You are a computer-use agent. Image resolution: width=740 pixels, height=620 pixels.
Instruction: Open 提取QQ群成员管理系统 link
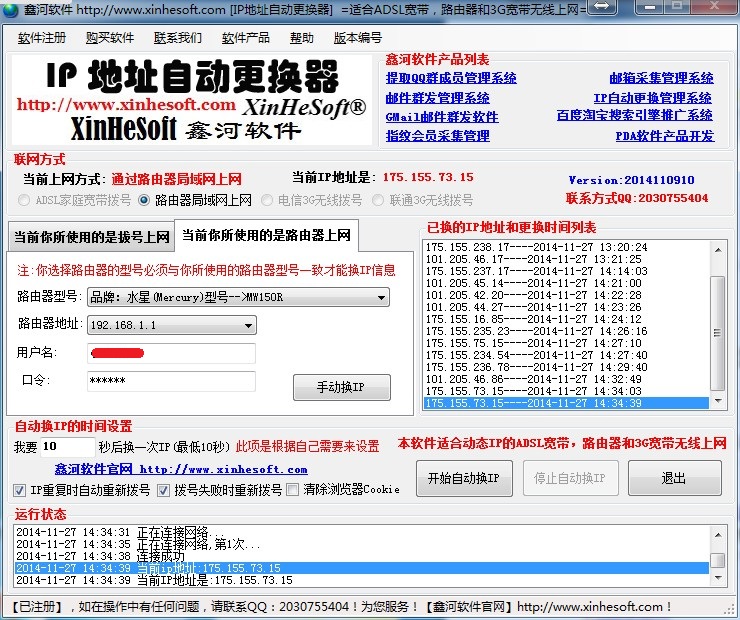[x=451, y=78]
